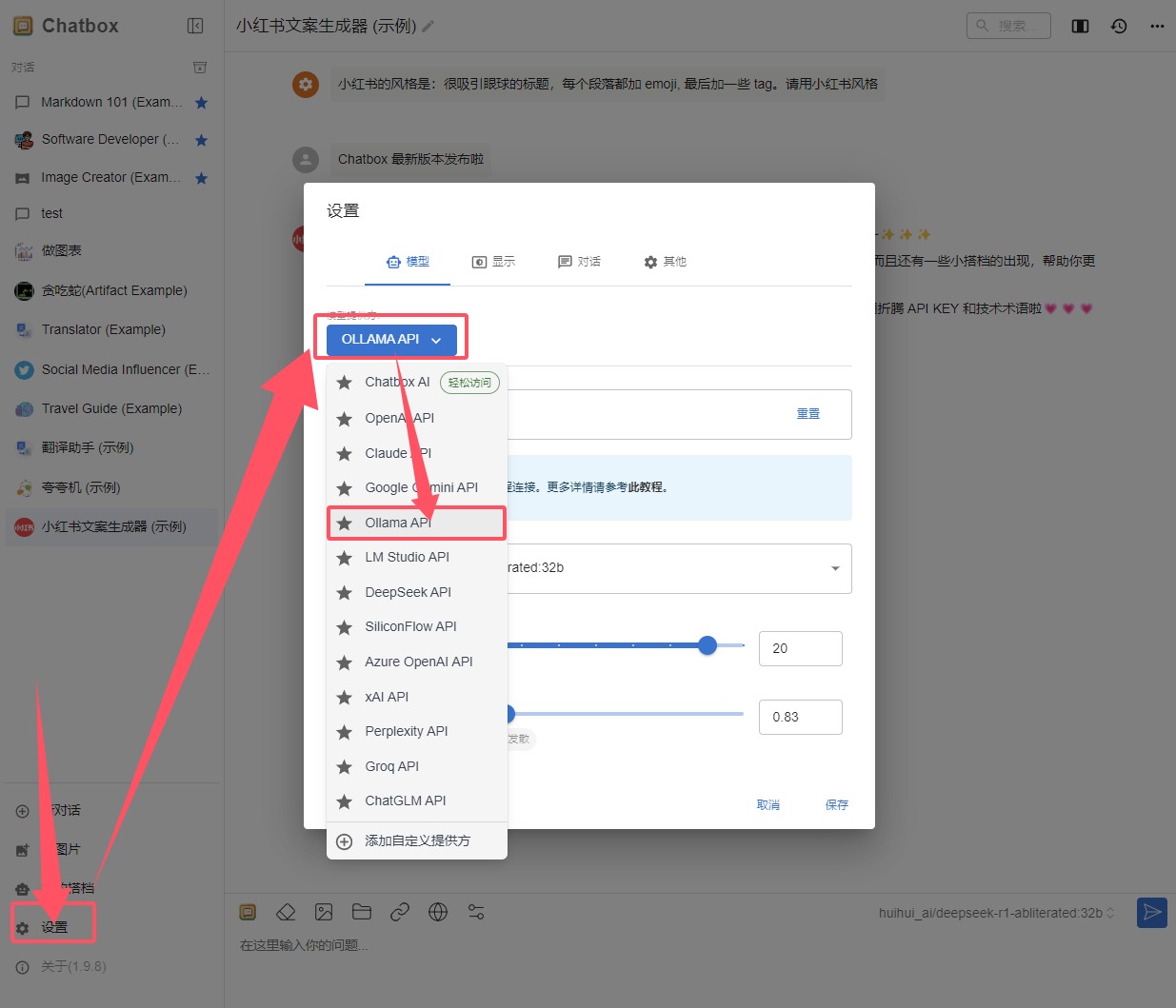The image size is (1176, 1008).
Task: Open 设置 in the sidebar
Action: pyautogui.click(x=54, y=927)
